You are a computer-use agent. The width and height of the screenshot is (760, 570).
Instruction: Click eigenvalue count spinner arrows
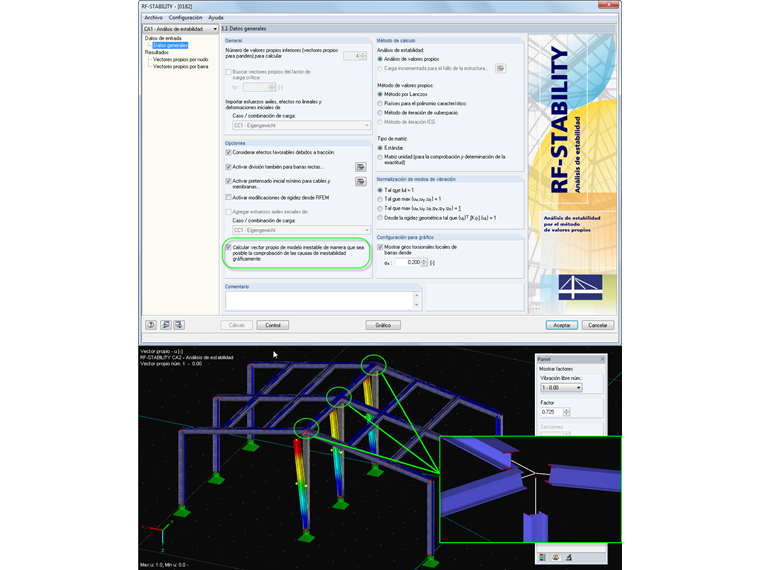pyautogui.click(x=363, y=56)
